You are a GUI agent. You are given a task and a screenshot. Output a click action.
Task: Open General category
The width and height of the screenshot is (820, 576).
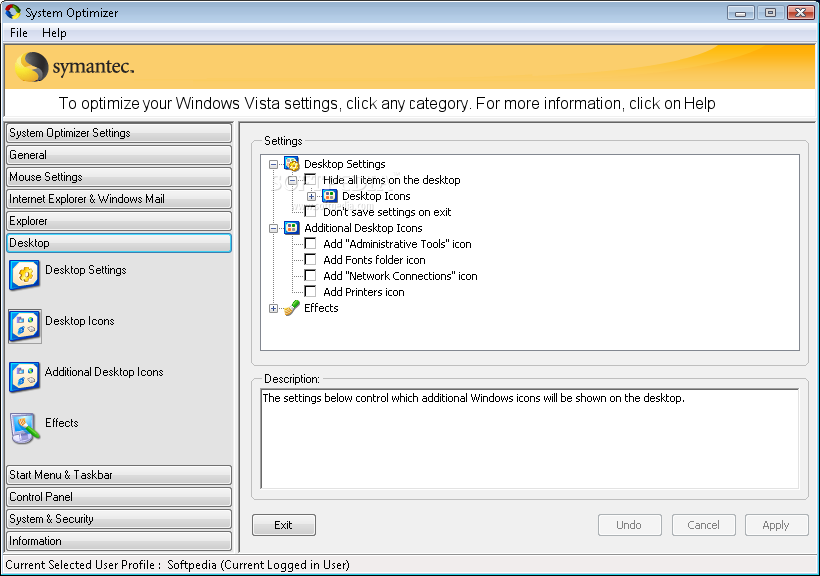coord(119,155)
